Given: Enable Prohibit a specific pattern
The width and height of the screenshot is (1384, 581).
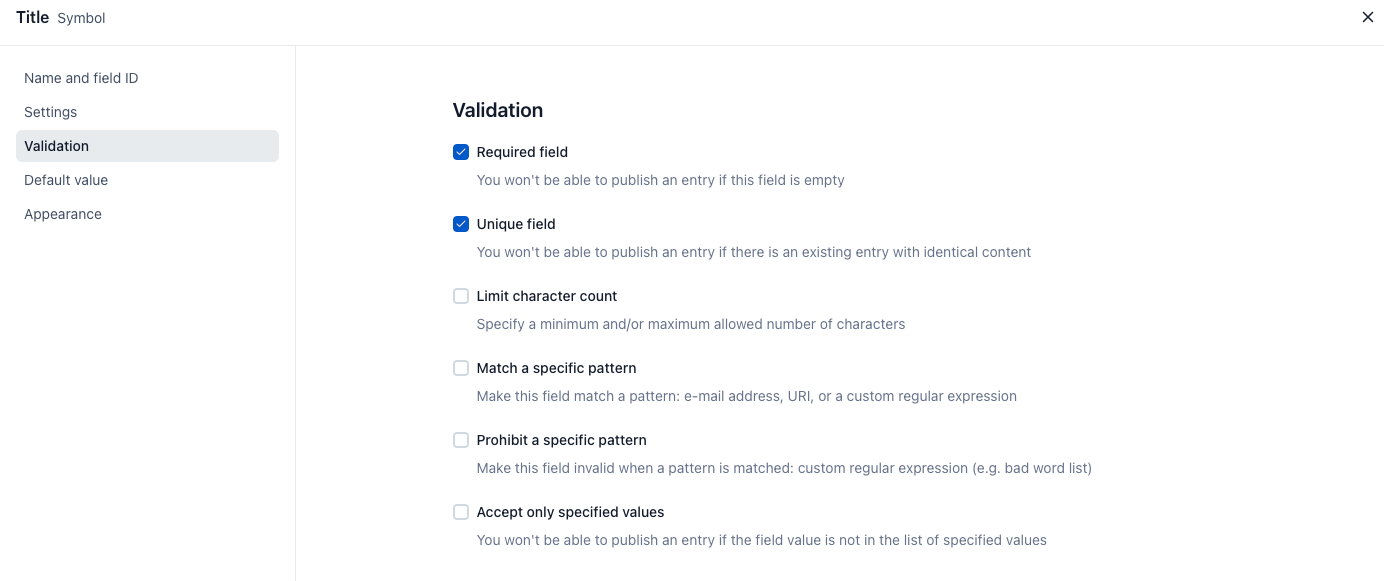Looking at the screenshot, I should [x=460, y=439].
